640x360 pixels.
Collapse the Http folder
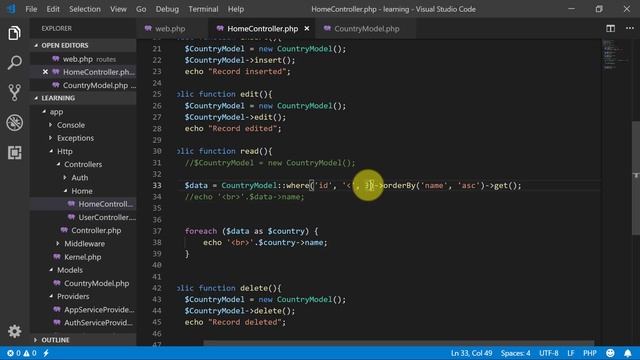(64, 151)
